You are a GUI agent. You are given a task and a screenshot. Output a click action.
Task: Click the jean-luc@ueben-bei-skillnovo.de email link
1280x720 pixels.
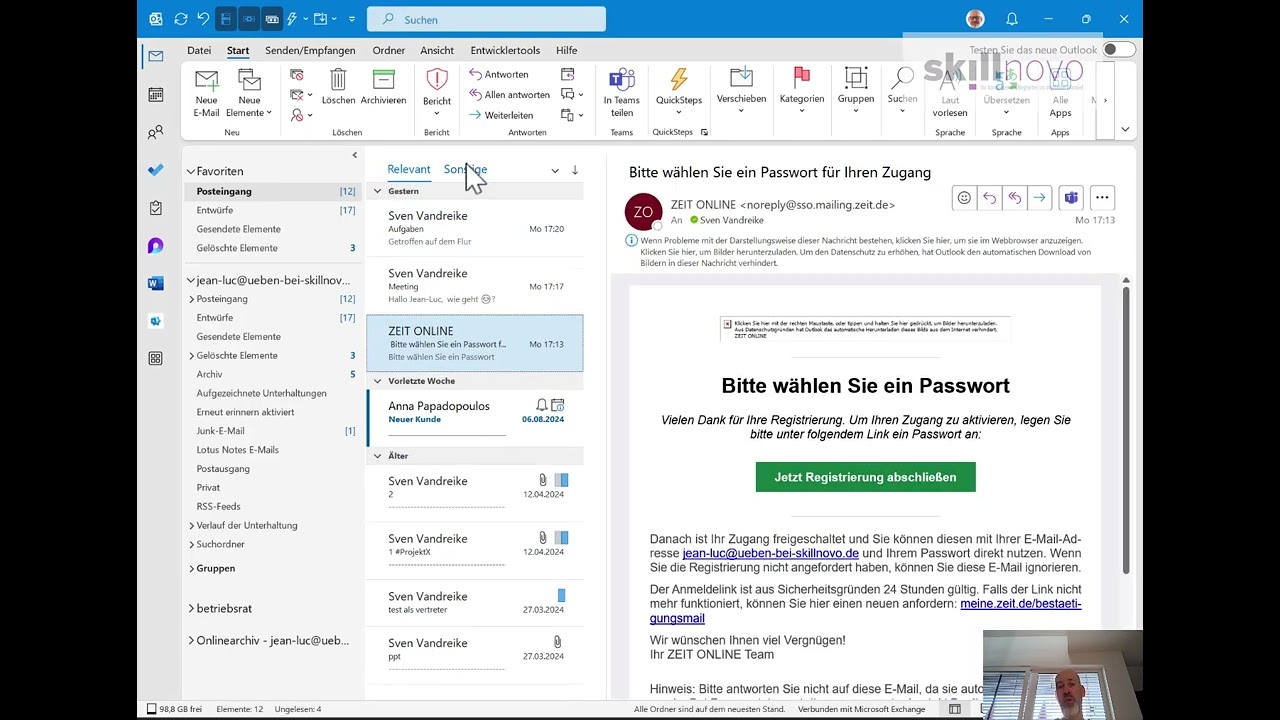770,553
